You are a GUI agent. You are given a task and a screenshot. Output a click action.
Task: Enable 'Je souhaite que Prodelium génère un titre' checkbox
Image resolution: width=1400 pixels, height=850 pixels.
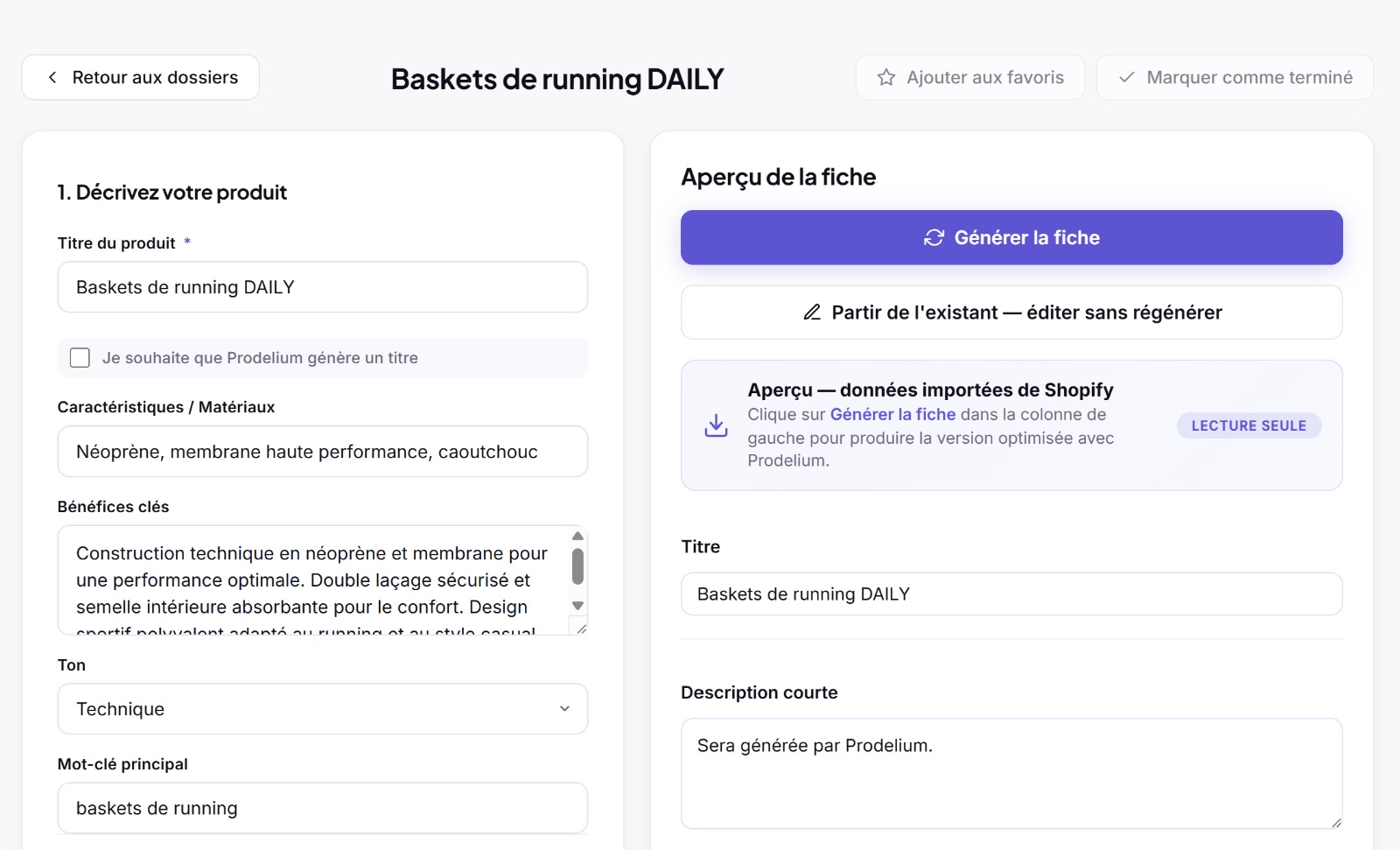80,358
